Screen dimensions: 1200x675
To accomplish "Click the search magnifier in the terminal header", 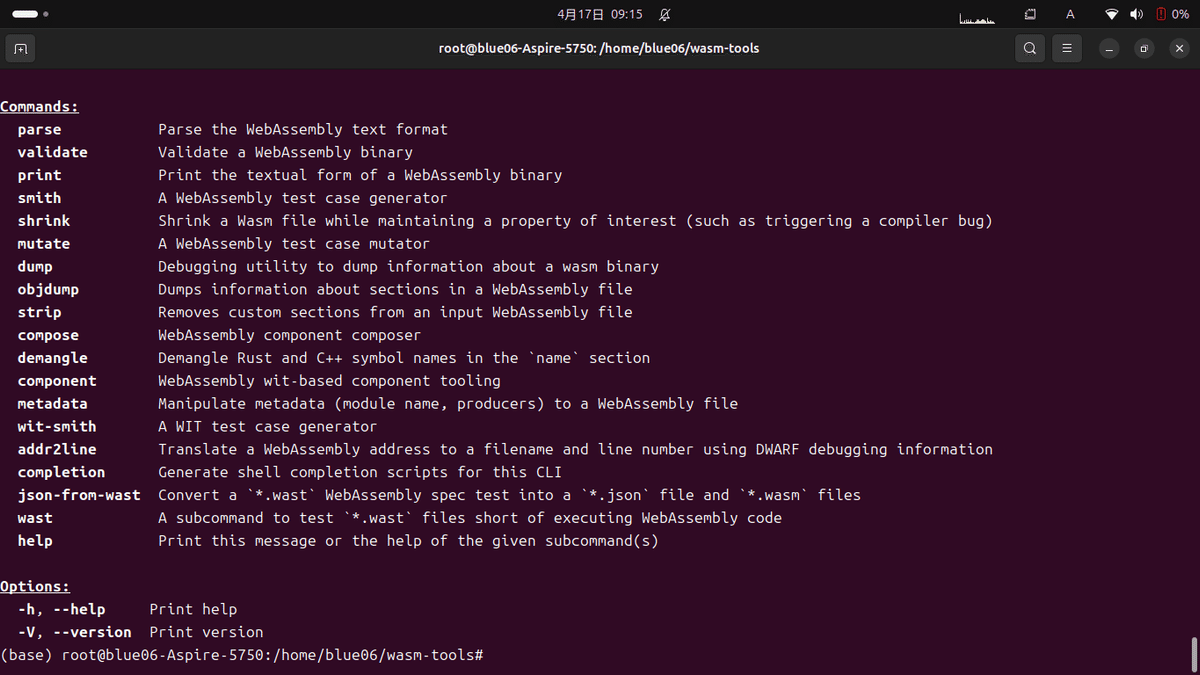I will 1030,48.
